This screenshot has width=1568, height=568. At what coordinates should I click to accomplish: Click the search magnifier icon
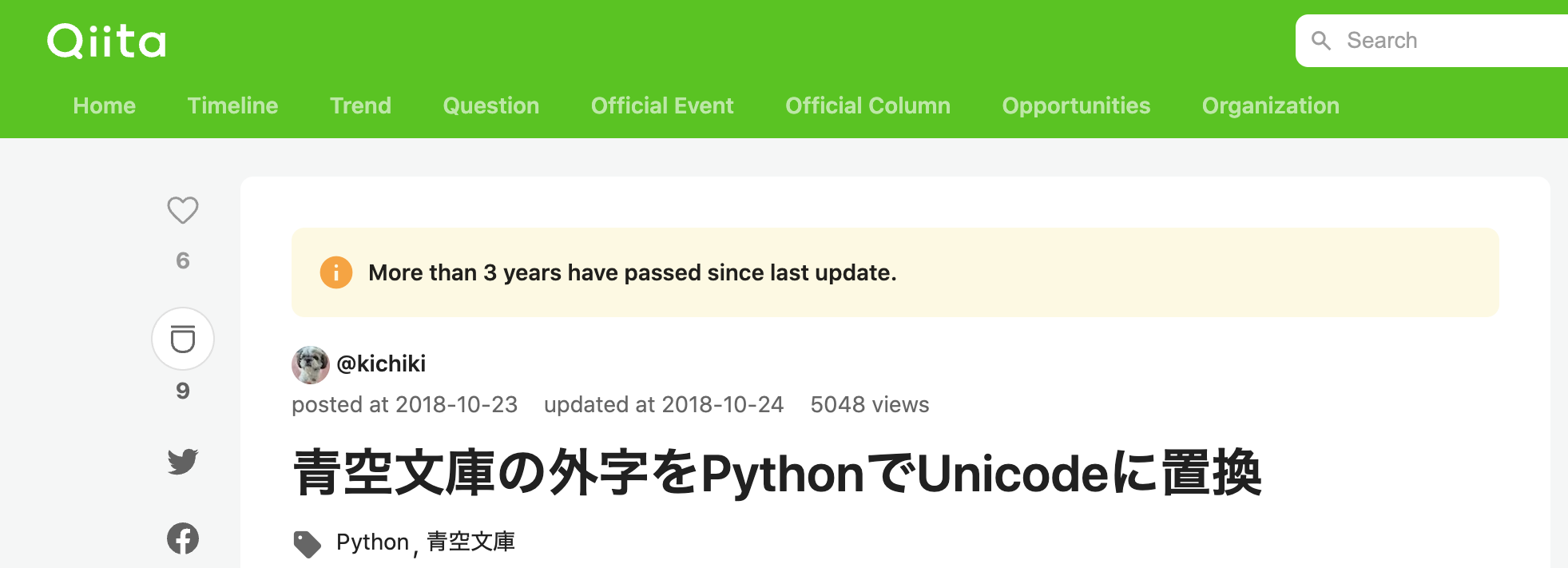click(1321, 41)
